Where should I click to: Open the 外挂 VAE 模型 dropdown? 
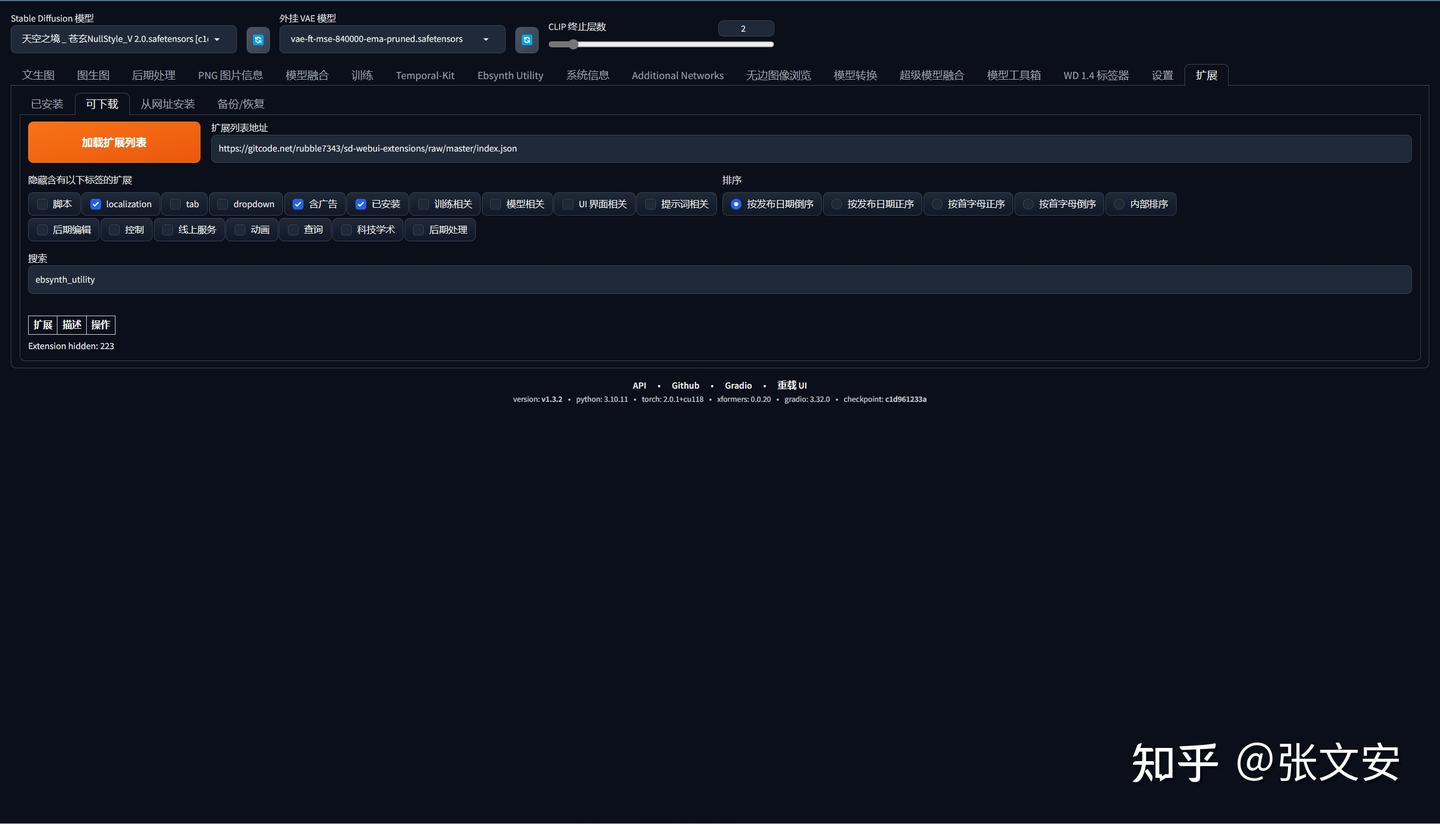(390, 39)
